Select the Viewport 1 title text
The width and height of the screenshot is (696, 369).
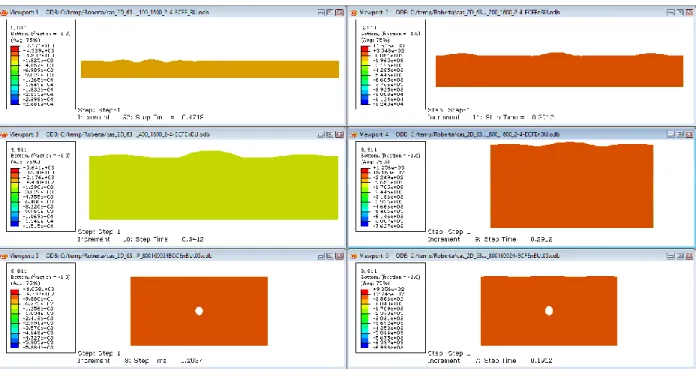(x=109, y=12)
